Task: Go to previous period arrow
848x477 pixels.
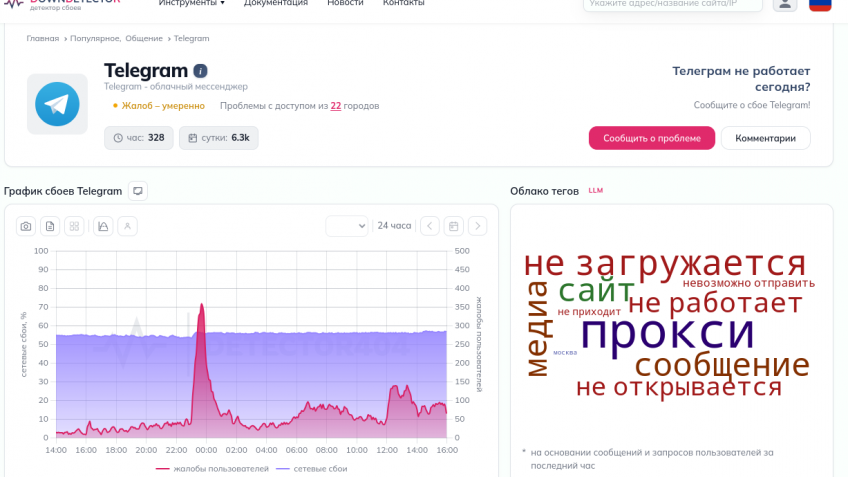Action: (x=429, y=226)
